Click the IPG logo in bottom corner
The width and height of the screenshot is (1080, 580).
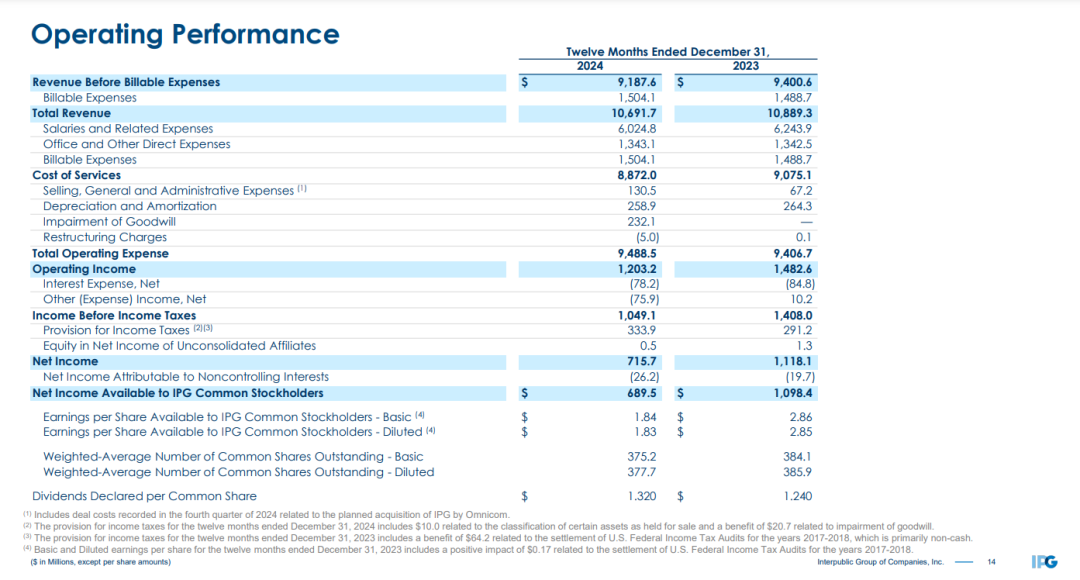pyautogui.click(x=1044, y=562)
